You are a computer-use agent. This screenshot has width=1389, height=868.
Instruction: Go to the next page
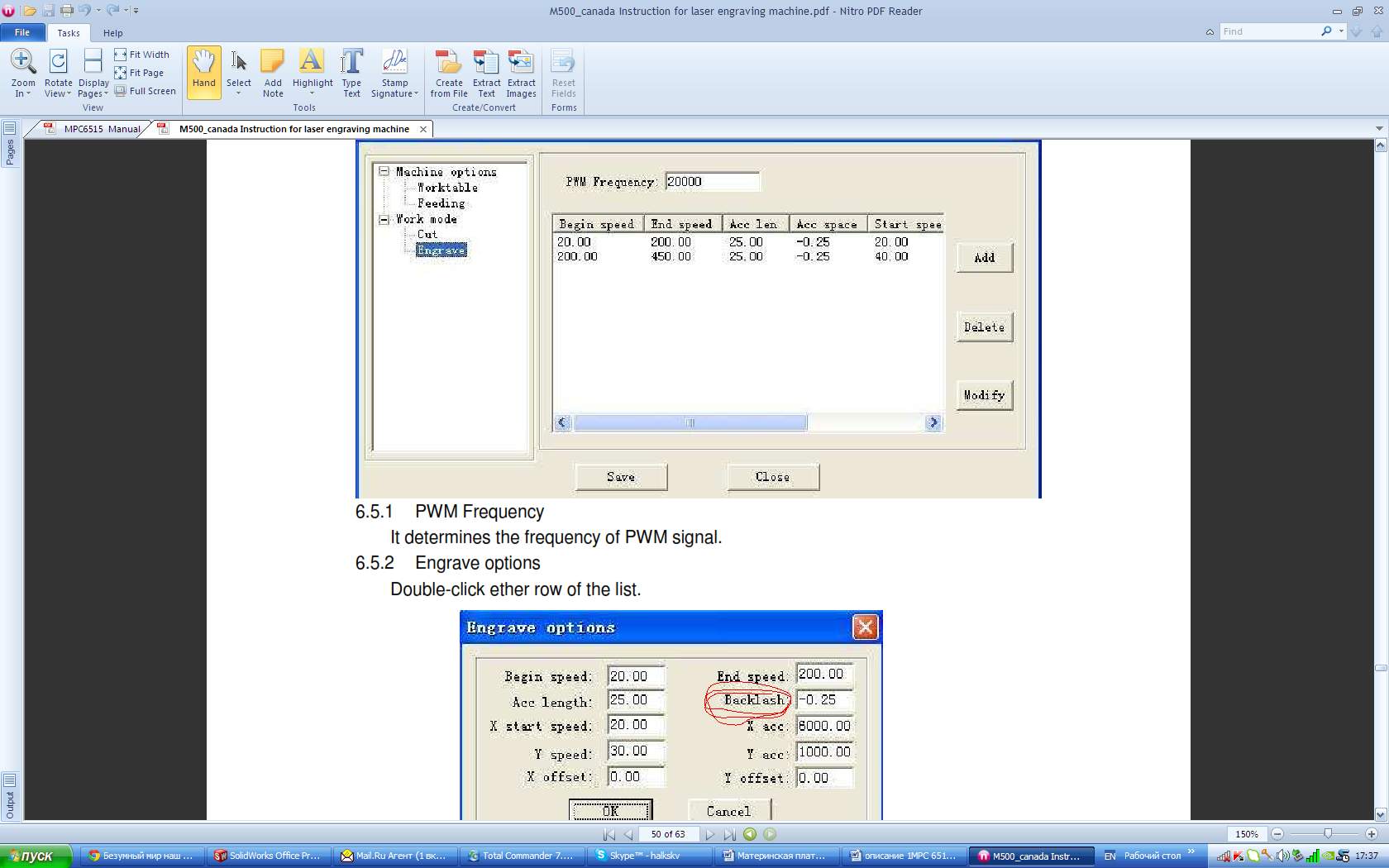point(709,834)
